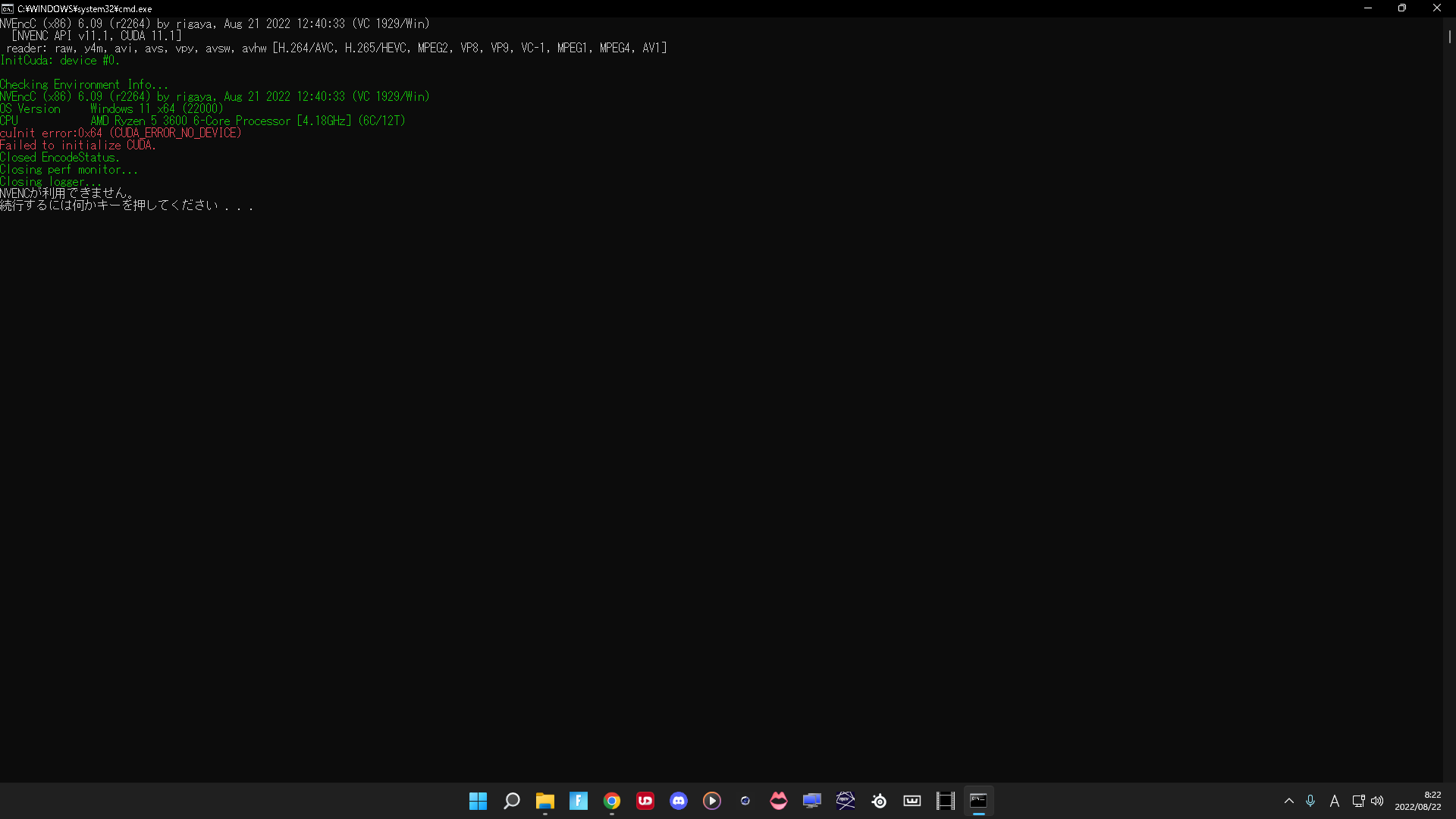
Task: Click the "Checking Environment Info..." line
Action: [x=84, y=84]
